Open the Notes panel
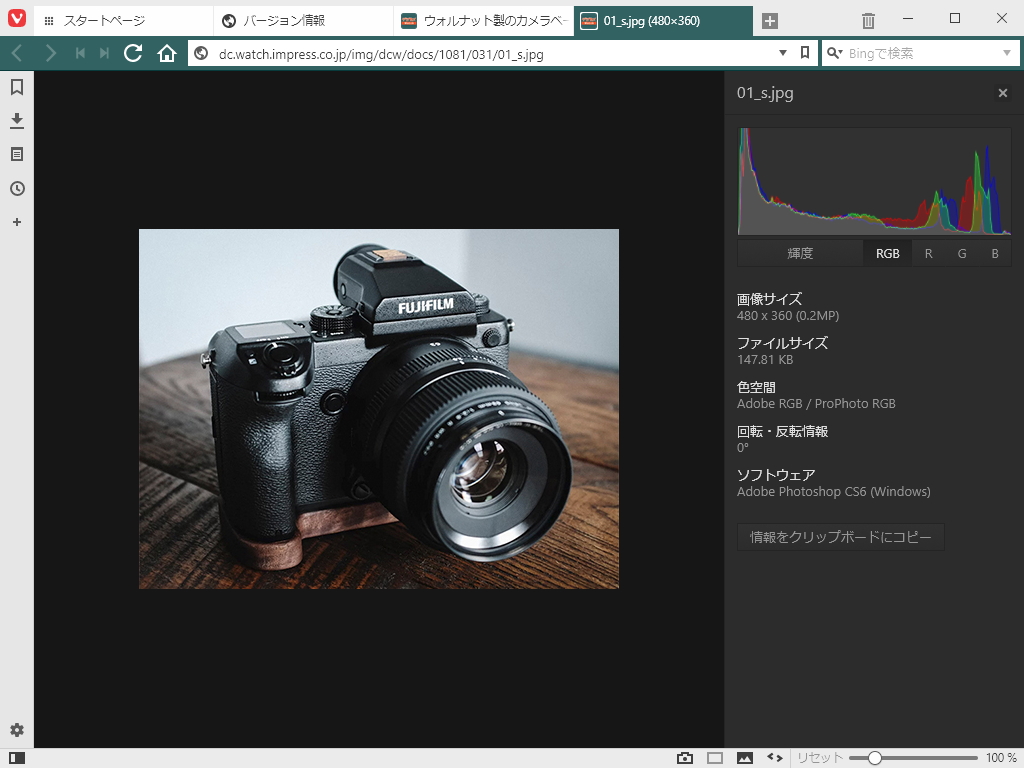This screenshot has height=768, width=1024. coord(16,154)
